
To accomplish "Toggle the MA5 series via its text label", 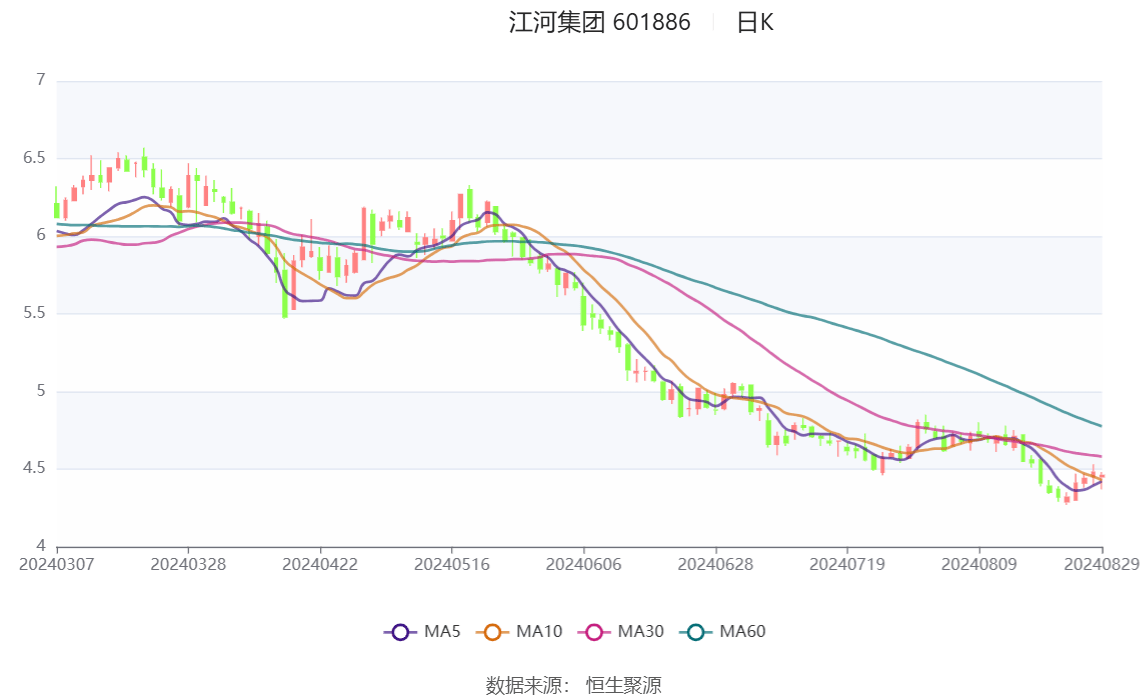I will (x=442, y=632).
